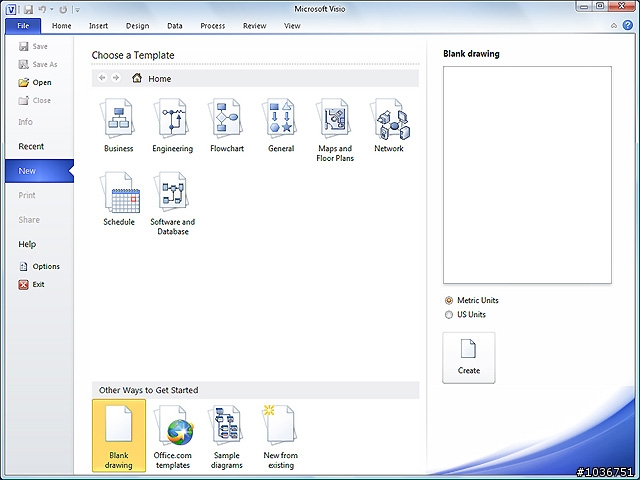Open the Business template category

(x=118, y=126)
